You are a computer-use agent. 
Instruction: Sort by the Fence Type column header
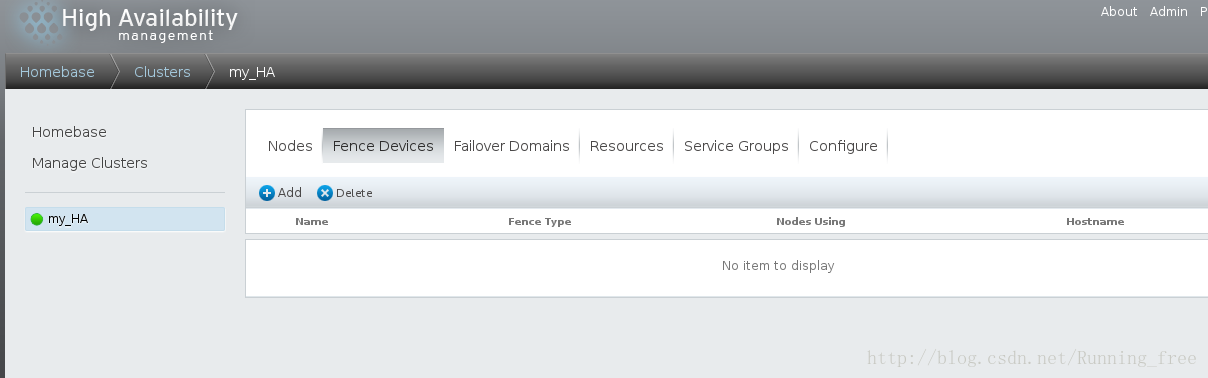coord(540,221)
